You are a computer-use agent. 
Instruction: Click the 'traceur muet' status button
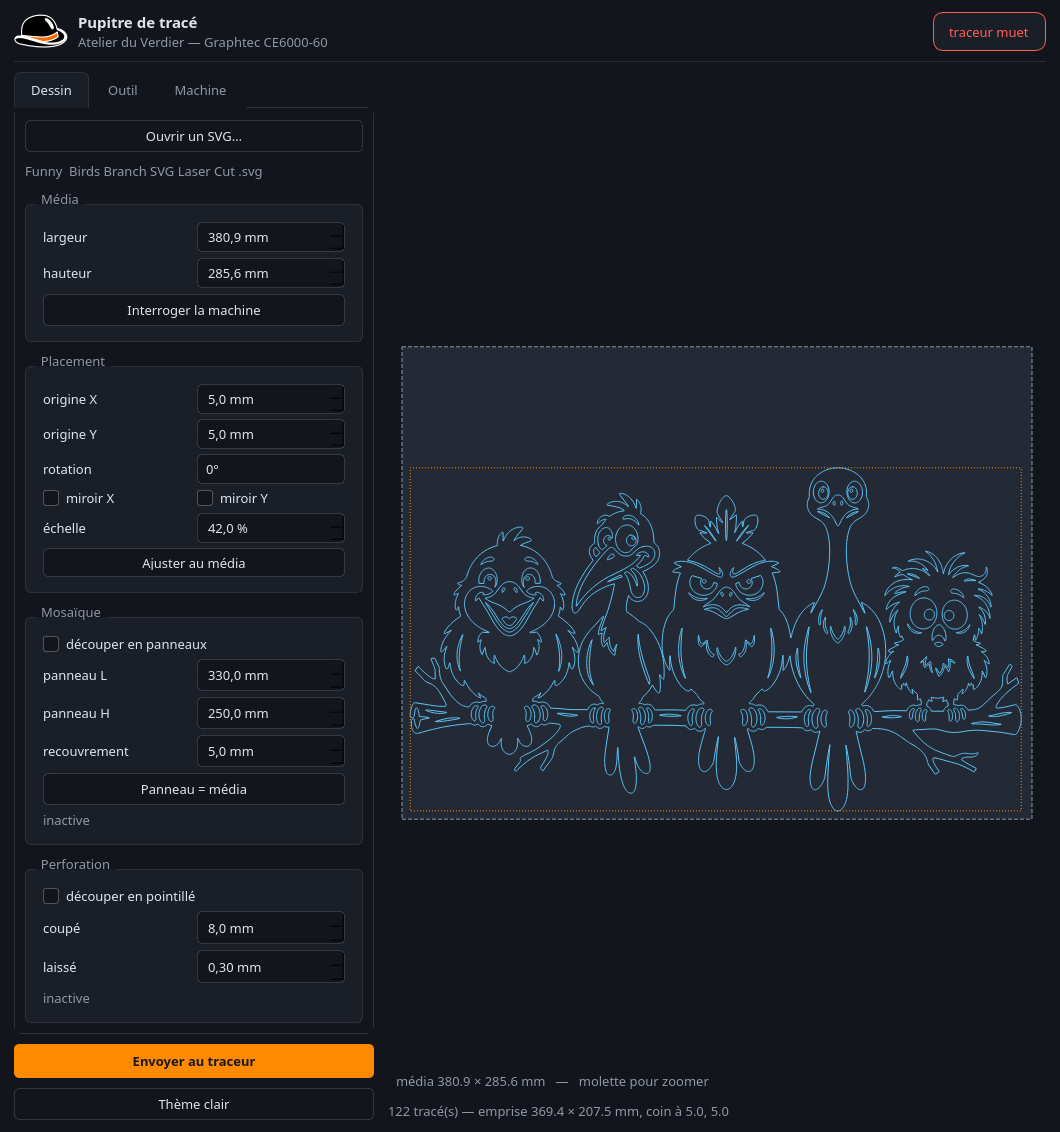(x=989, y=32)
